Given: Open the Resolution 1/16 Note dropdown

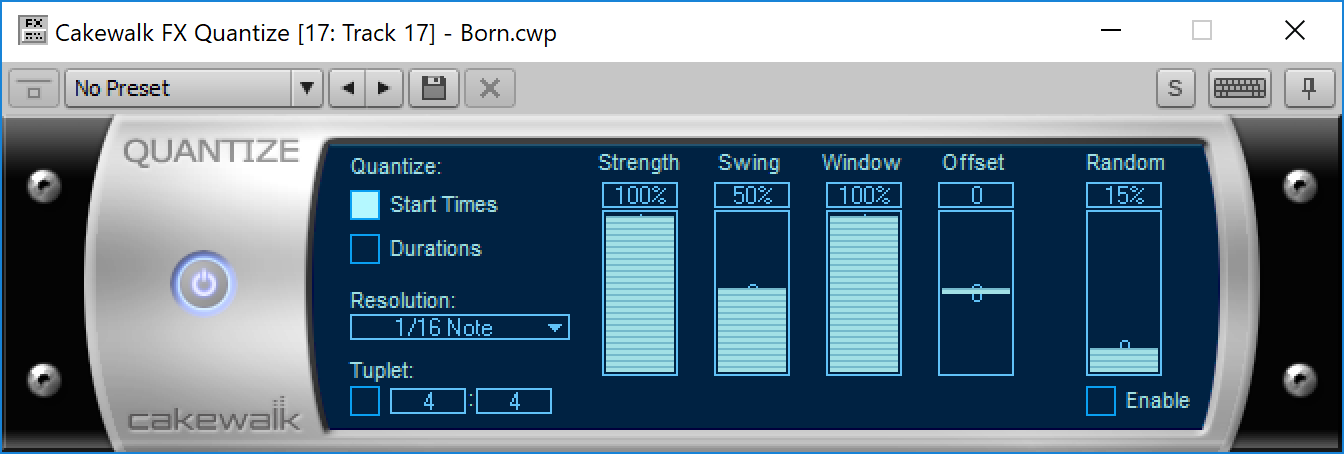Looking at the screenshot, I should pyautogui.click(x=460, y=327).
